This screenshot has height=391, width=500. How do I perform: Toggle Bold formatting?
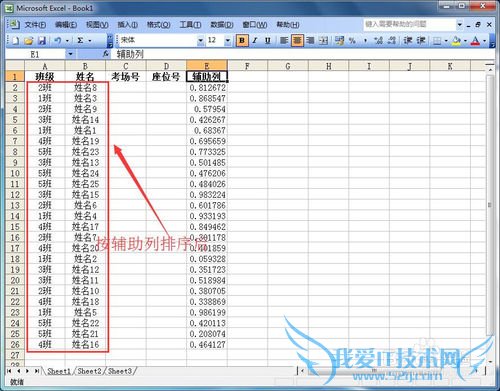click(242, 41)
